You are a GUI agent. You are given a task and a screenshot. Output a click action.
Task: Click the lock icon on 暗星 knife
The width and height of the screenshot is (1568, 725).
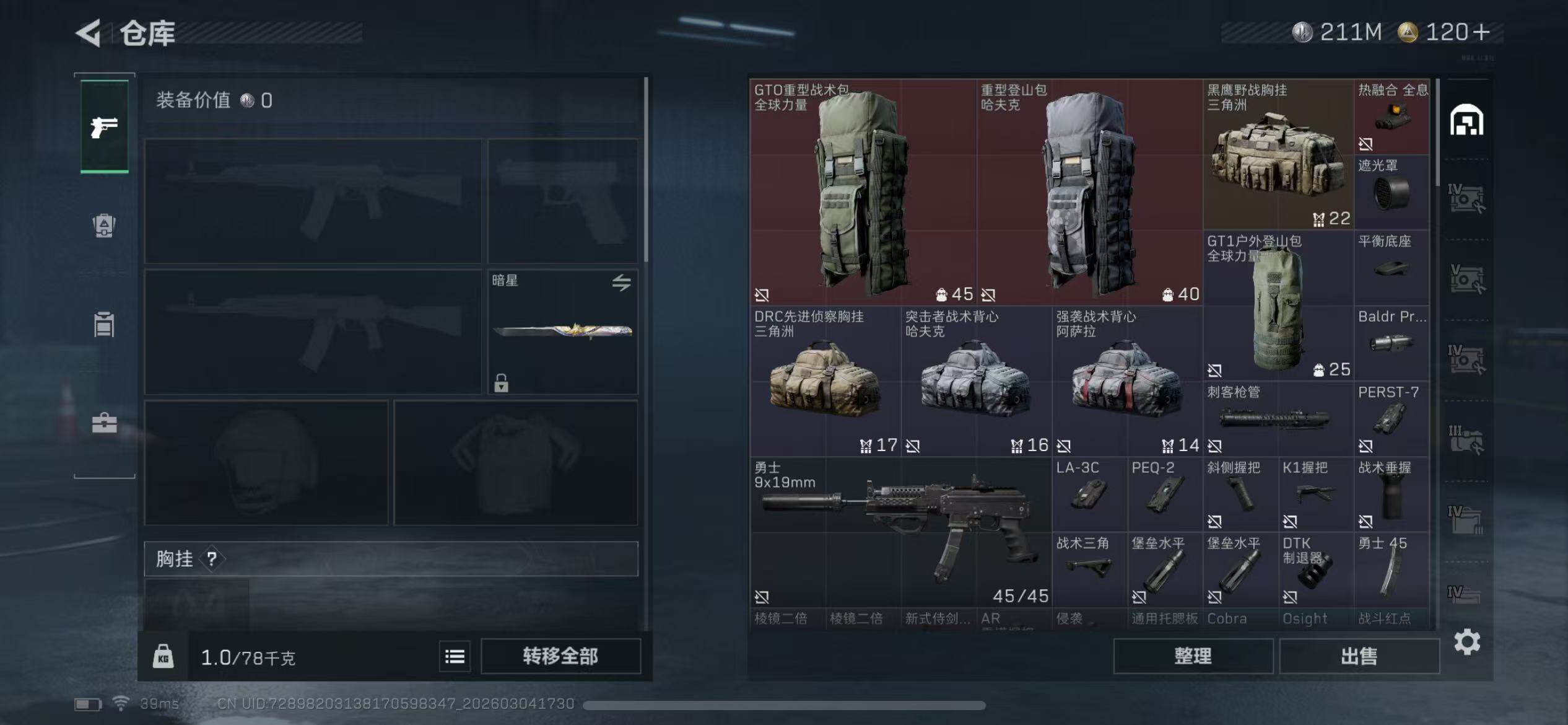pyautogui.click(x=501, y=383)
